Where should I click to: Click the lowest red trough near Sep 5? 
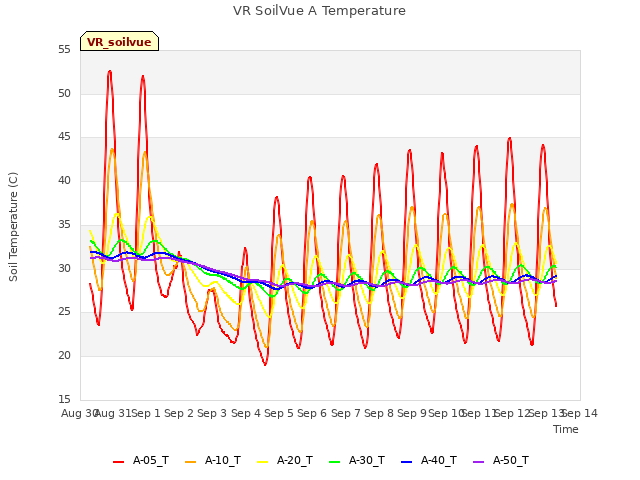pyautogui.click(x=265, y=364)
